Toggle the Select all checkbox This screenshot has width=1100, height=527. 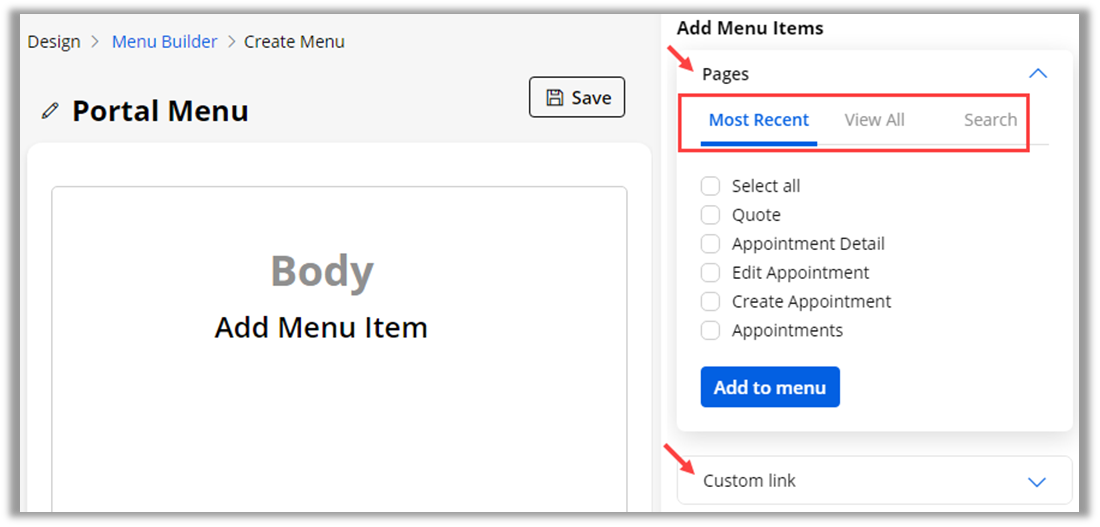point(710,186)
